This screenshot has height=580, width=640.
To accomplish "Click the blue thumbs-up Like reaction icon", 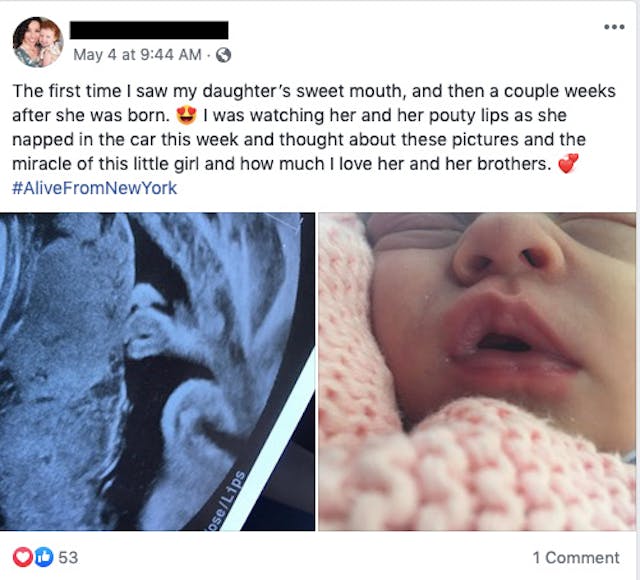I will tap(40, 557).
